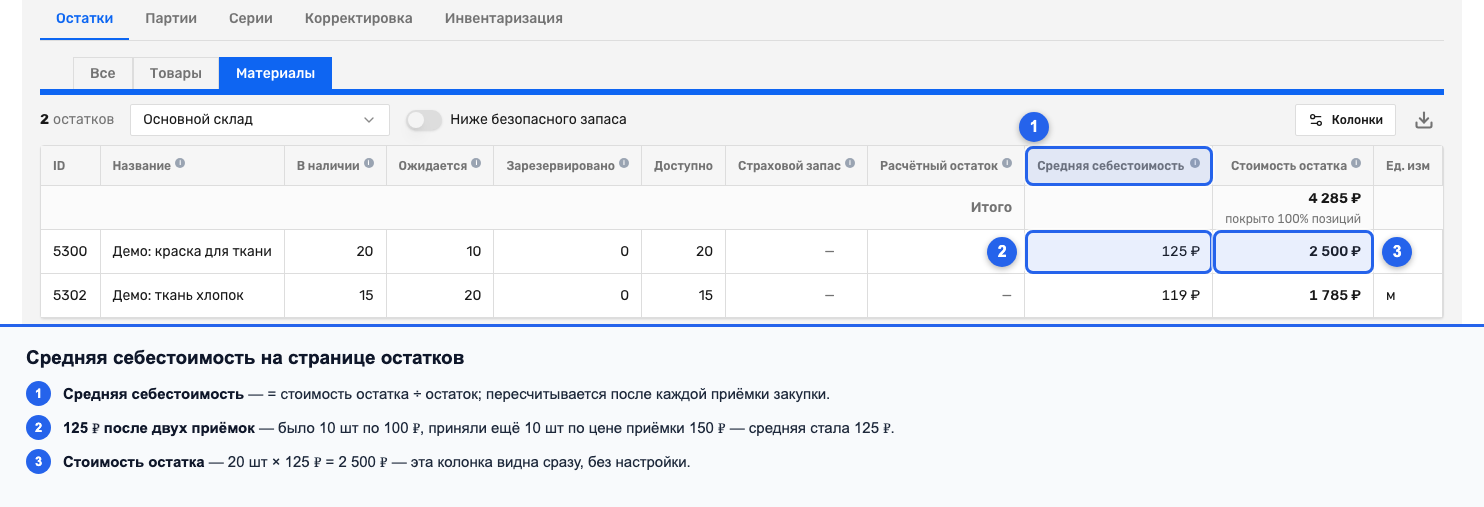Open the Серии tab

tap(251, 18)
